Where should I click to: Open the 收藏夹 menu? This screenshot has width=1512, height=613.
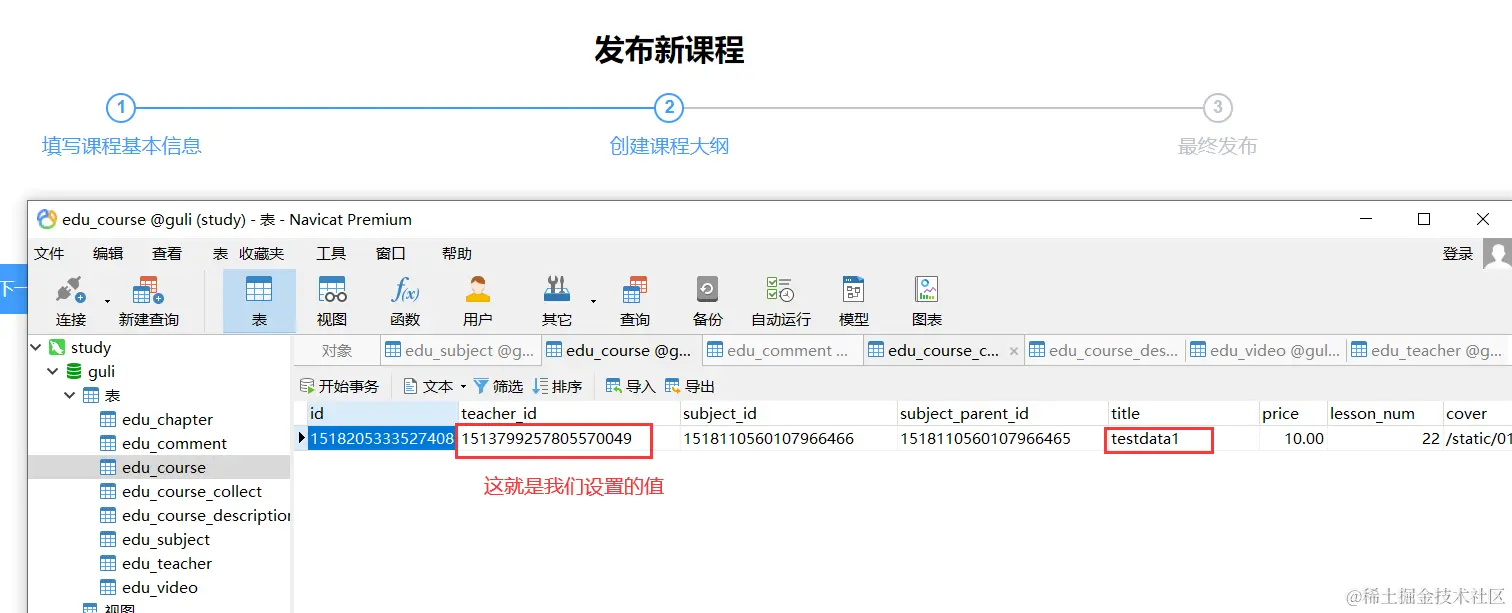point(262,254)
